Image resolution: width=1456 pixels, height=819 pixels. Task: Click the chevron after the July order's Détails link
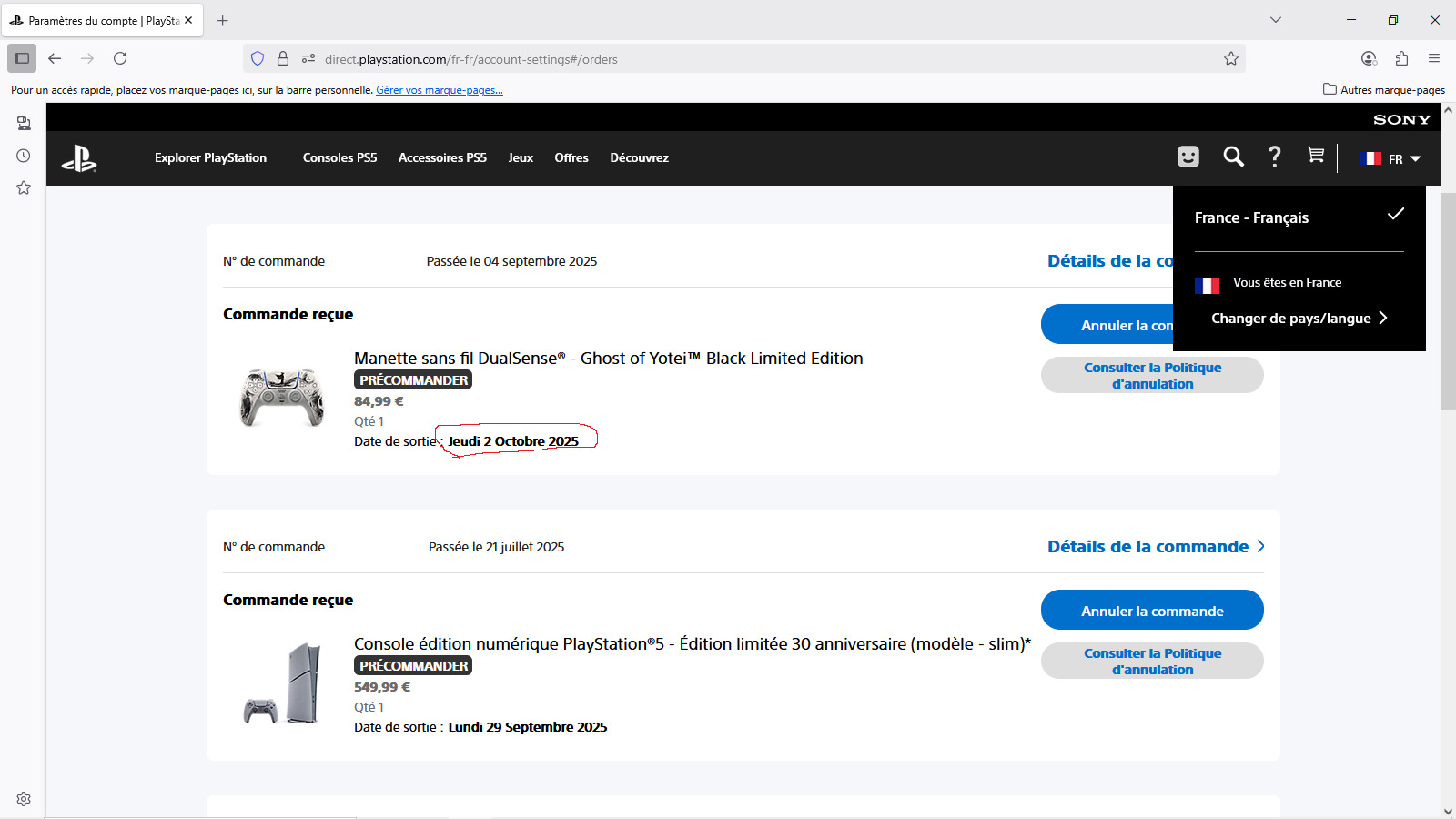click(x=1260, y=546)
